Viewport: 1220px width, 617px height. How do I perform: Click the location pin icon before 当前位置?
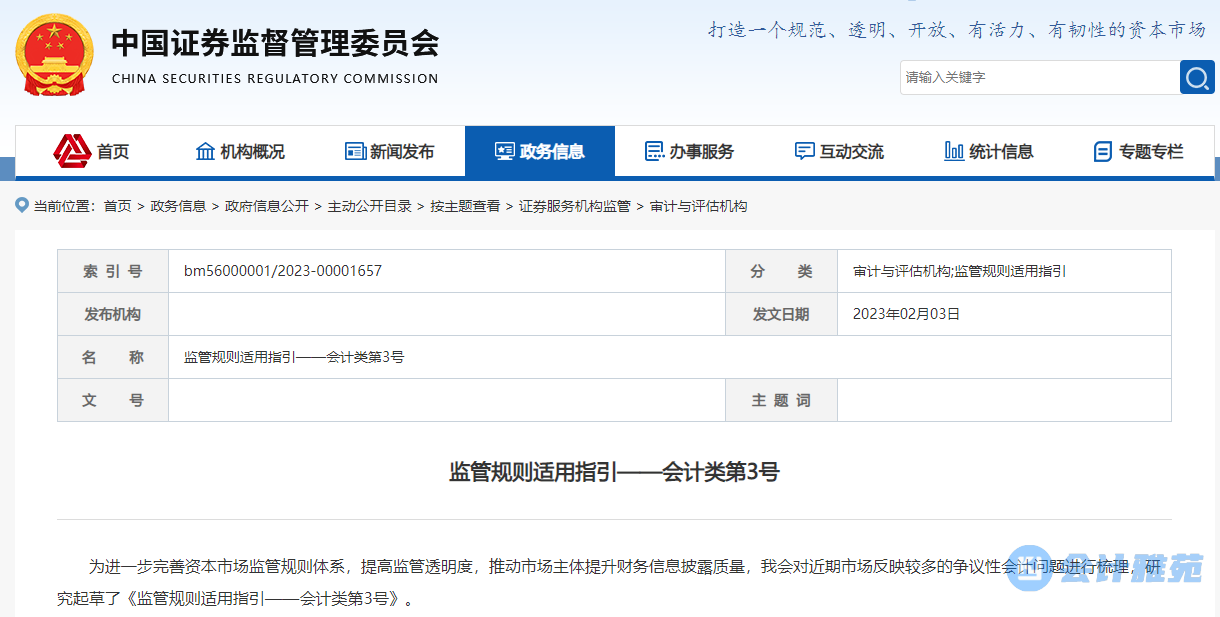coord(22,205)
